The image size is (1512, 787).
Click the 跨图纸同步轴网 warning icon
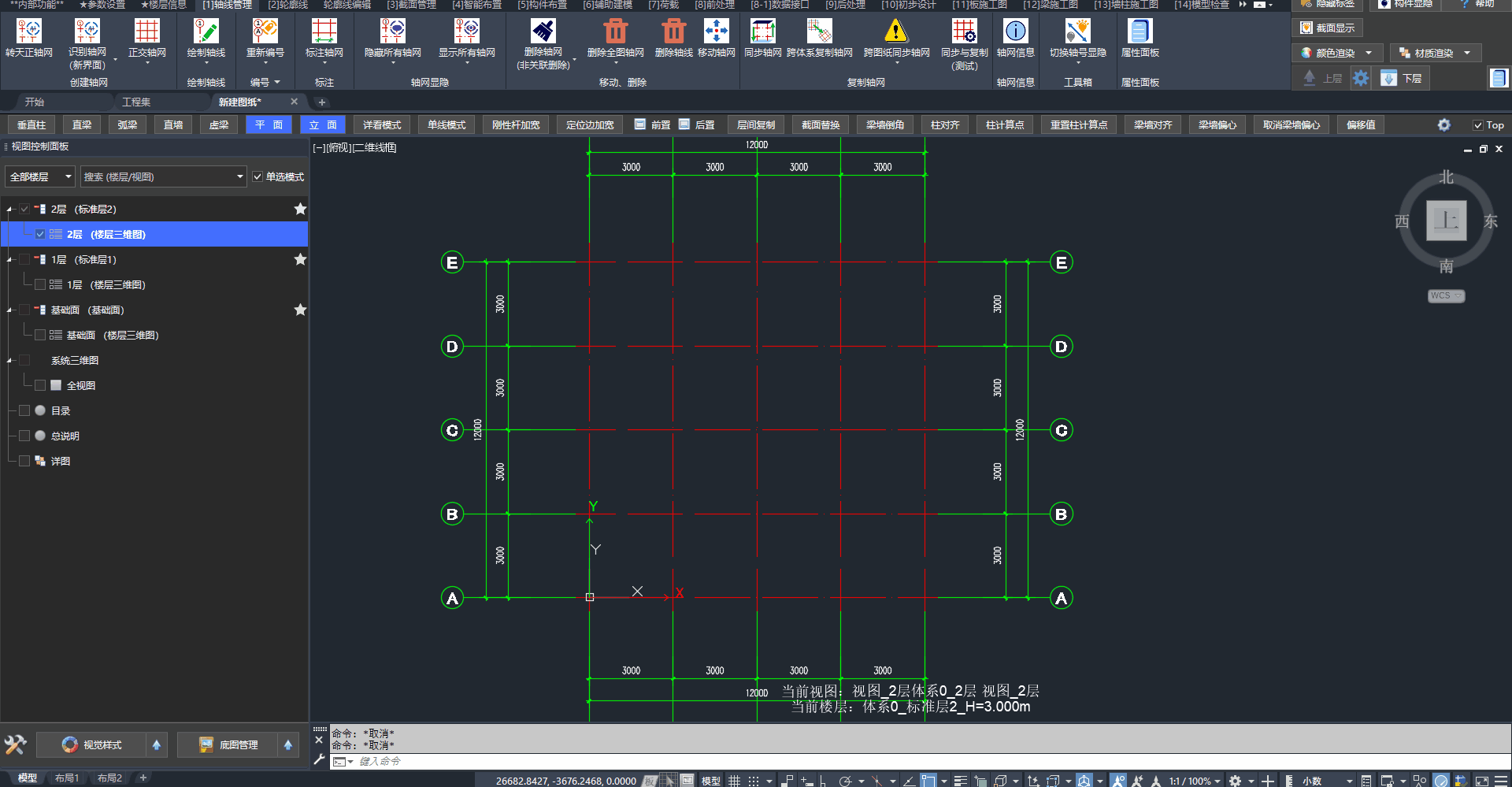tap(895, 32)
